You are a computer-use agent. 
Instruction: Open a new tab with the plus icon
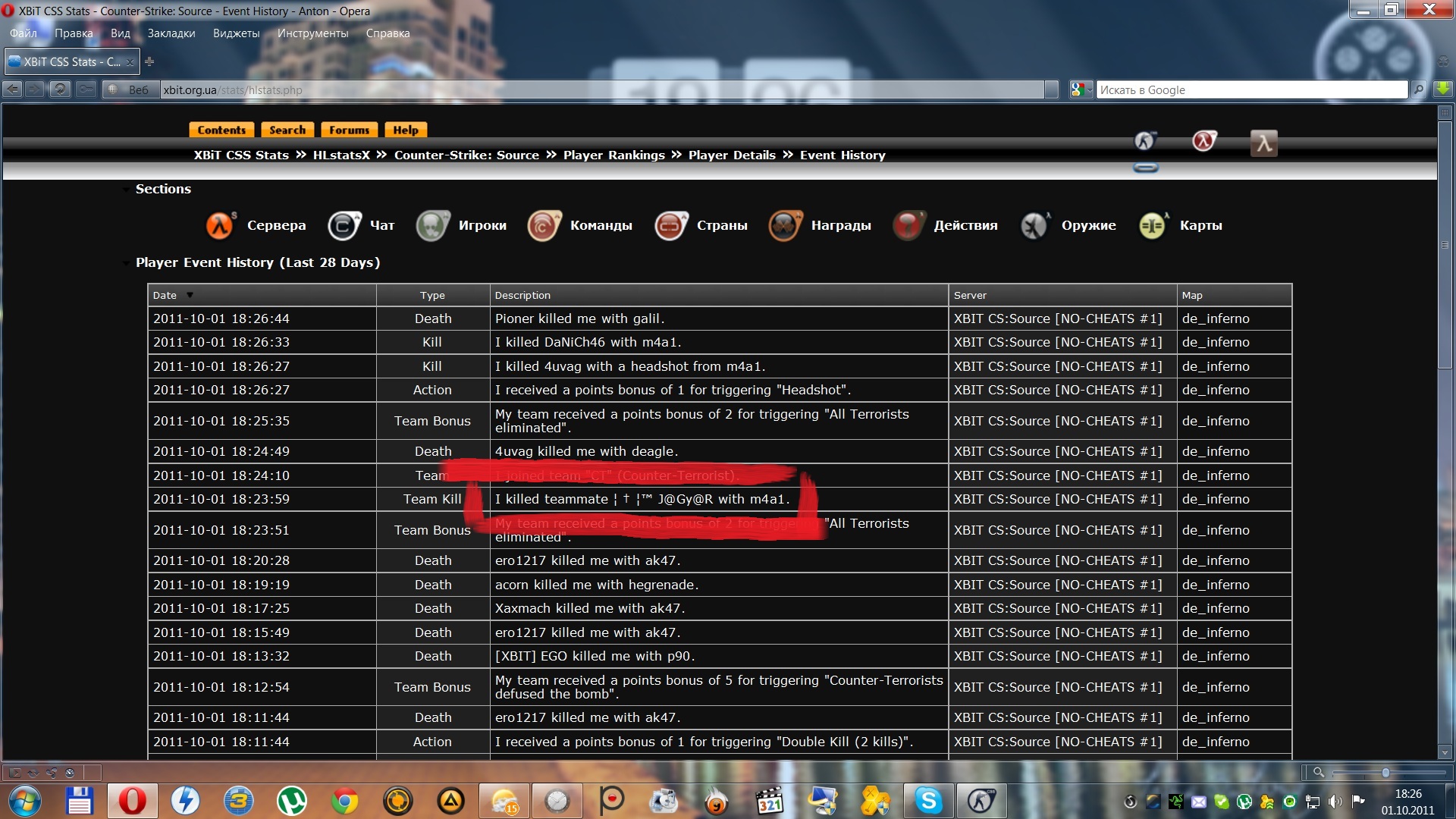[x=149, y=61]
